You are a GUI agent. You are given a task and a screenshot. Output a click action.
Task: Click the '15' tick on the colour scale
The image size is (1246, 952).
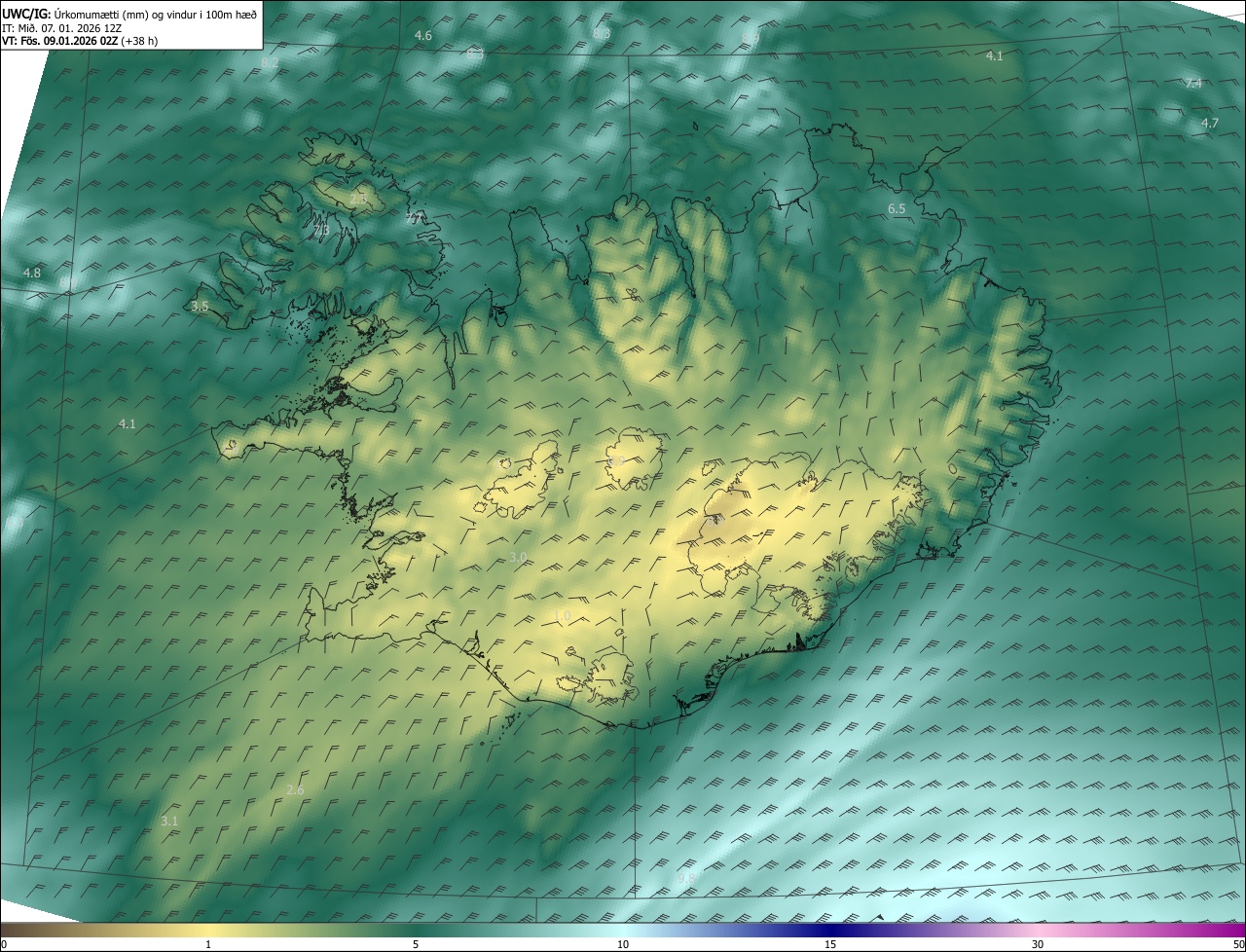[830, 944]
